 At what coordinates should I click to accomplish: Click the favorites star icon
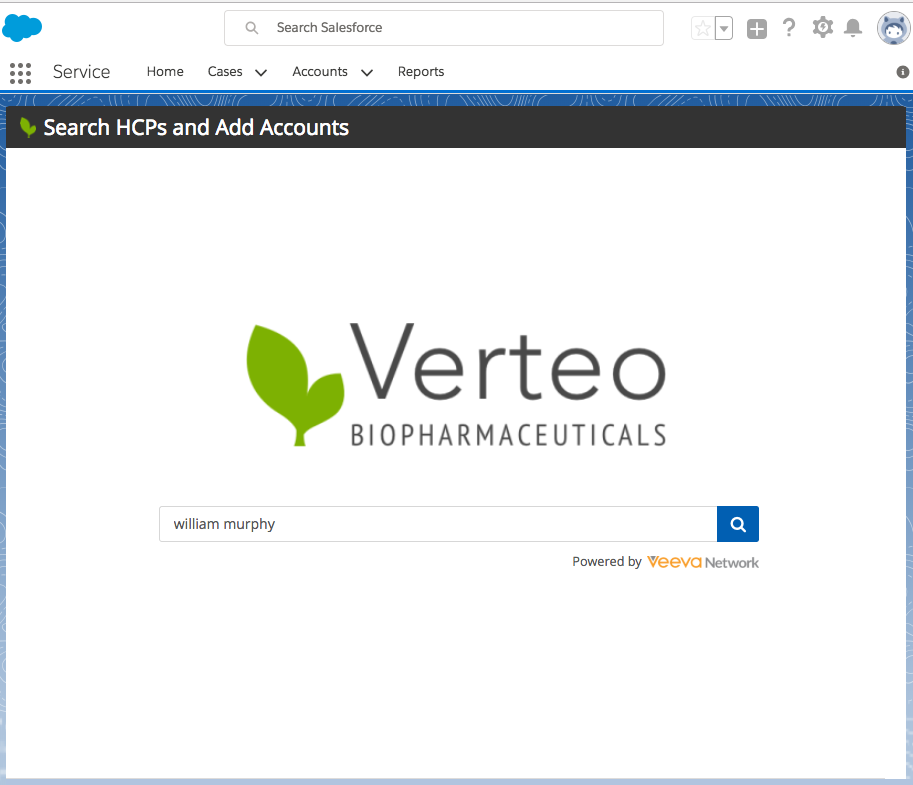click(x=703, y=28)
